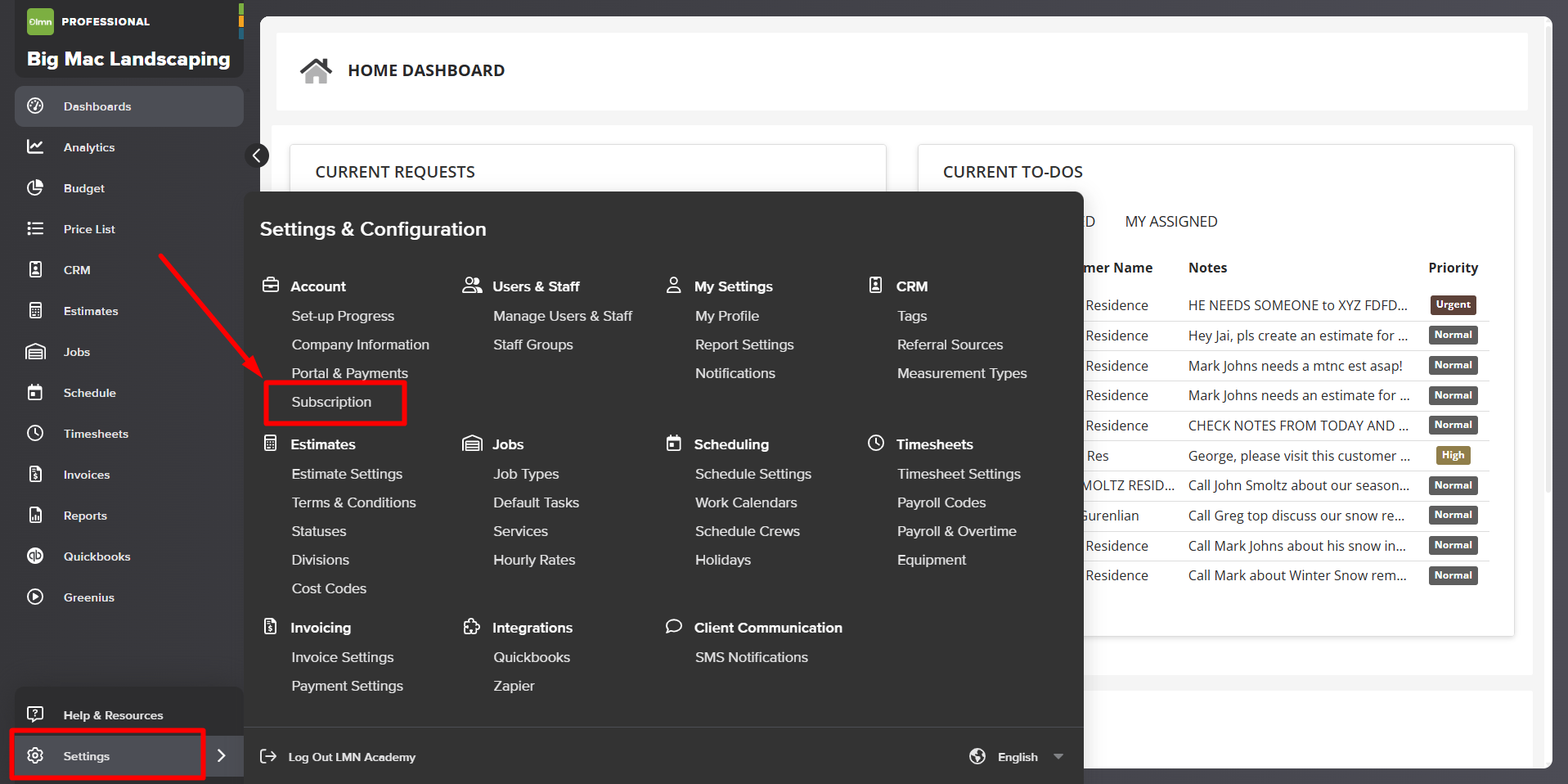Click the Dashboards gauge icon in sidebar
The width and height of the screenshot is (1568, 784).
35,106
